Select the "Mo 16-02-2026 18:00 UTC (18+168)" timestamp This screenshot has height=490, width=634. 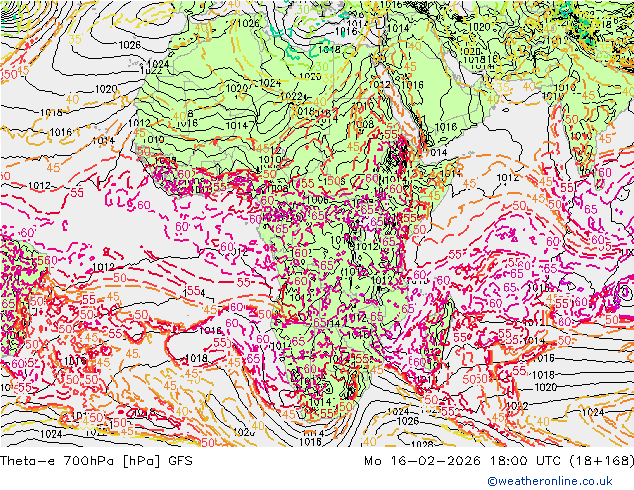pos(499,461)
